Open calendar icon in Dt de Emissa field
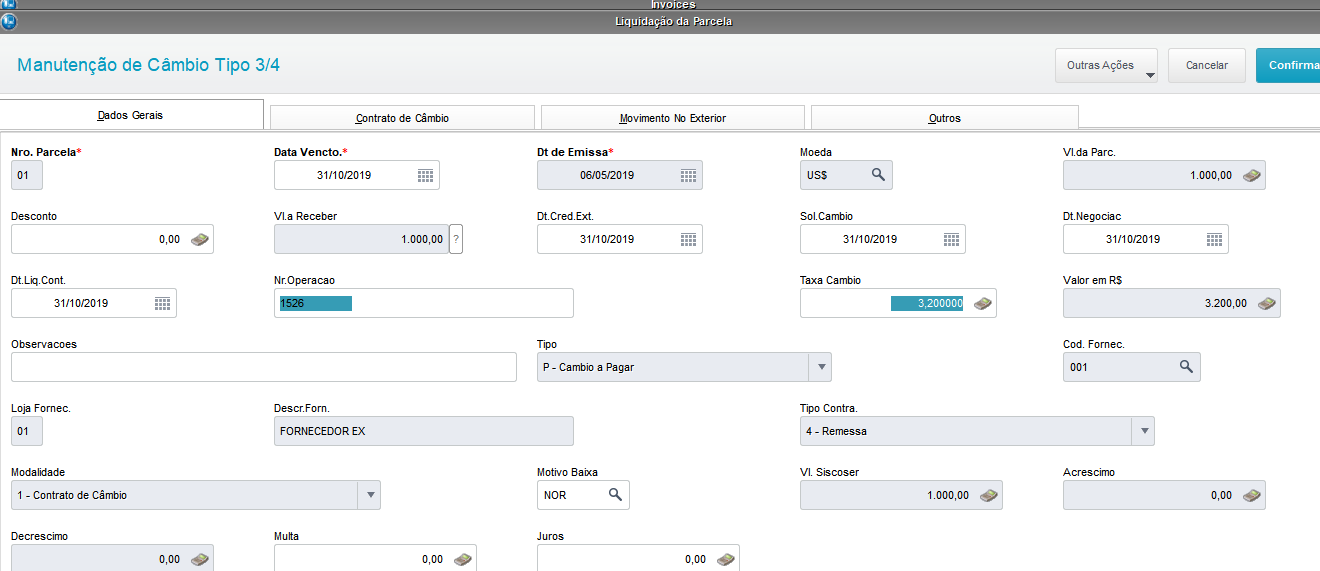The image size is (1320, 571). [x=688, y=175]
